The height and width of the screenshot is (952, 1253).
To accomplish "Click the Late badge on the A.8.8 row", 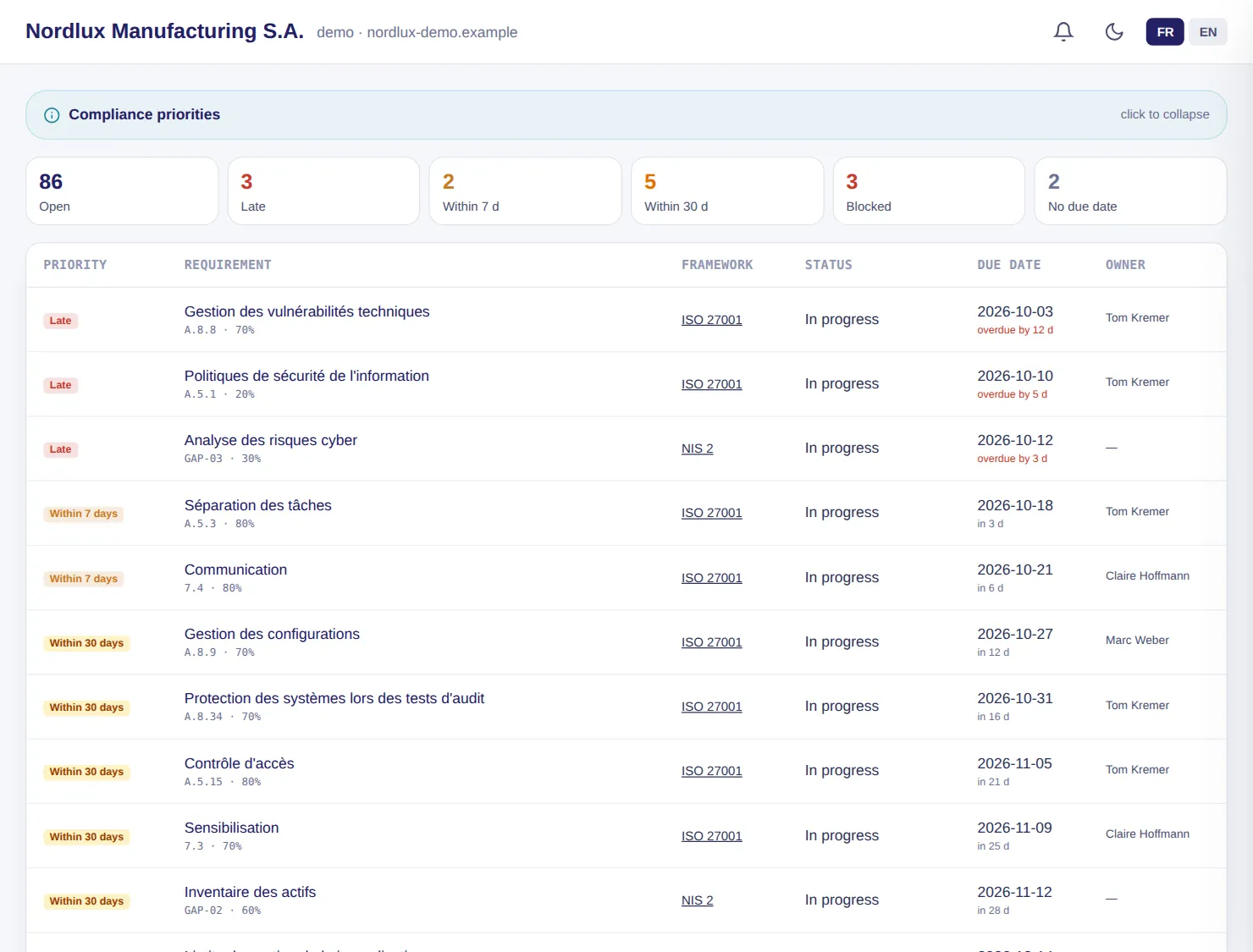I will [60, 321].
